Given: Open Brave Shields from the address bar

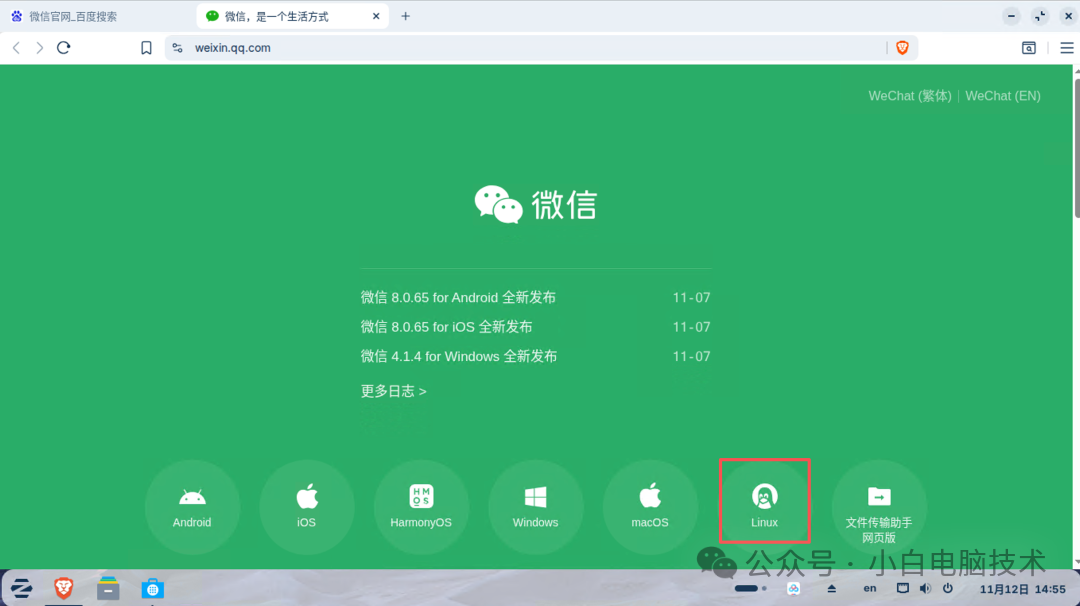Looking at the screenshot, I should click(x=902, y=47).
